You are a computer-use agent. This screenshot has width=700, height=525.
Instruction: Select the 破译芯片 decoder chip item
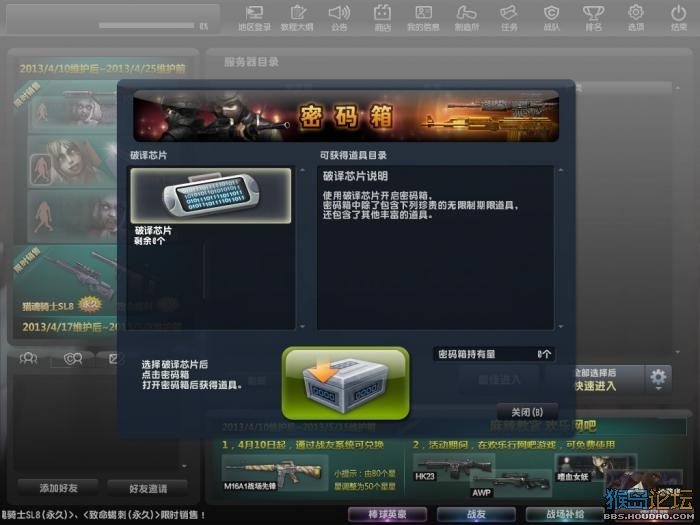click(211, 196)
